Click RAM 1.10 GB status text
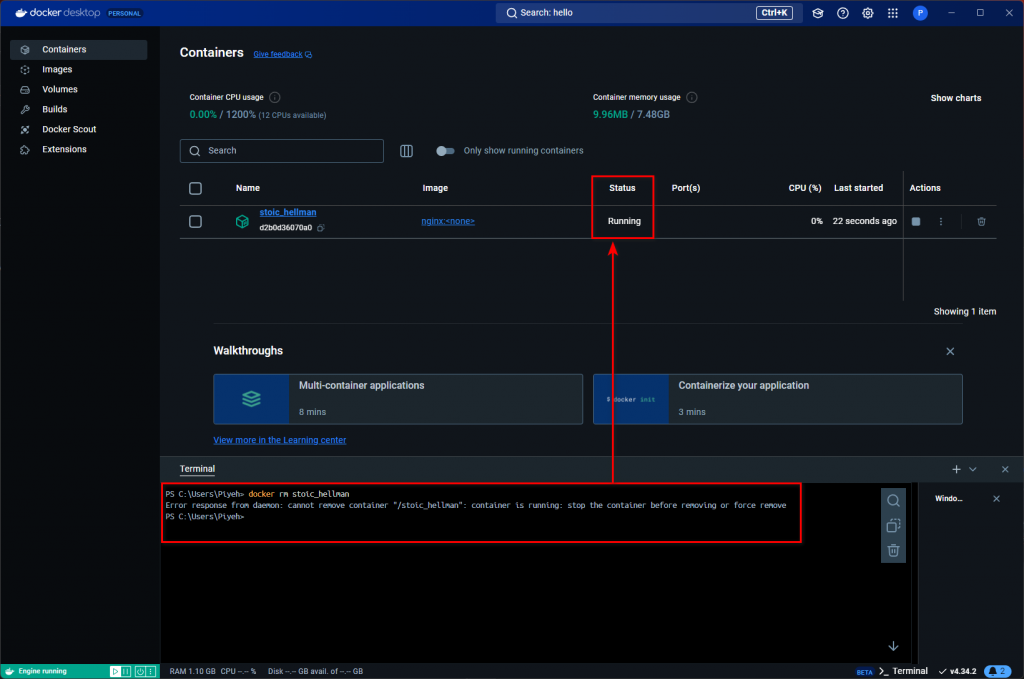This screenshot has width=1024, height=679. (x=192, y=671)
